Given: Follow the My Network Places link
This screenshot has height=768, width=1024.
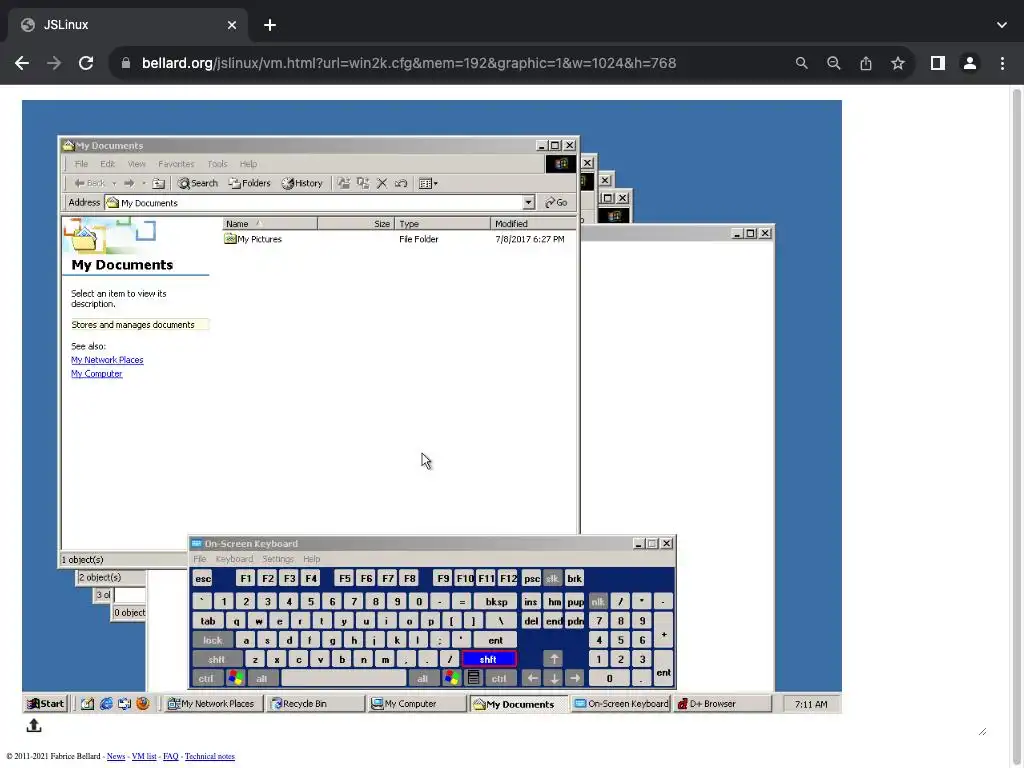Looking at the screenshot, I should pos(107,360).
